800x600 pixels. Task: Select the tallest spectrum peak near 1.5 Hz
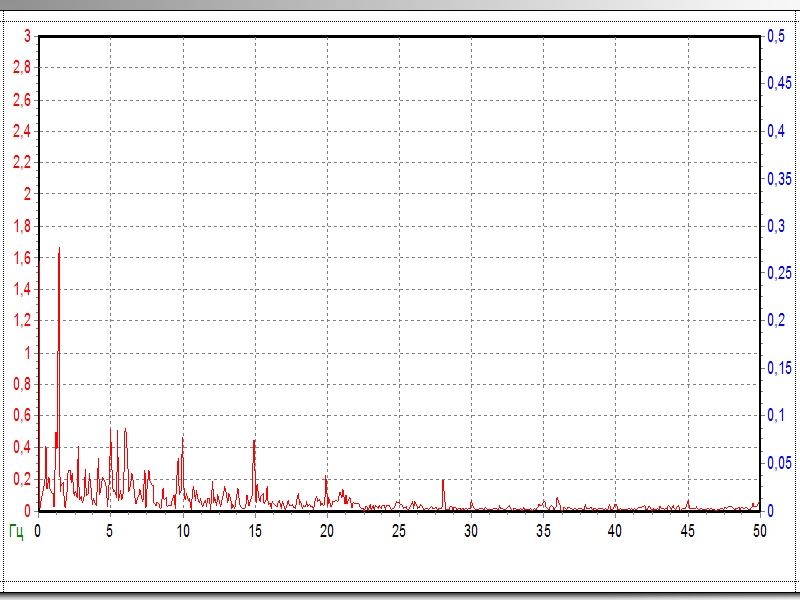pyautogui.click(x=59, y=378)
